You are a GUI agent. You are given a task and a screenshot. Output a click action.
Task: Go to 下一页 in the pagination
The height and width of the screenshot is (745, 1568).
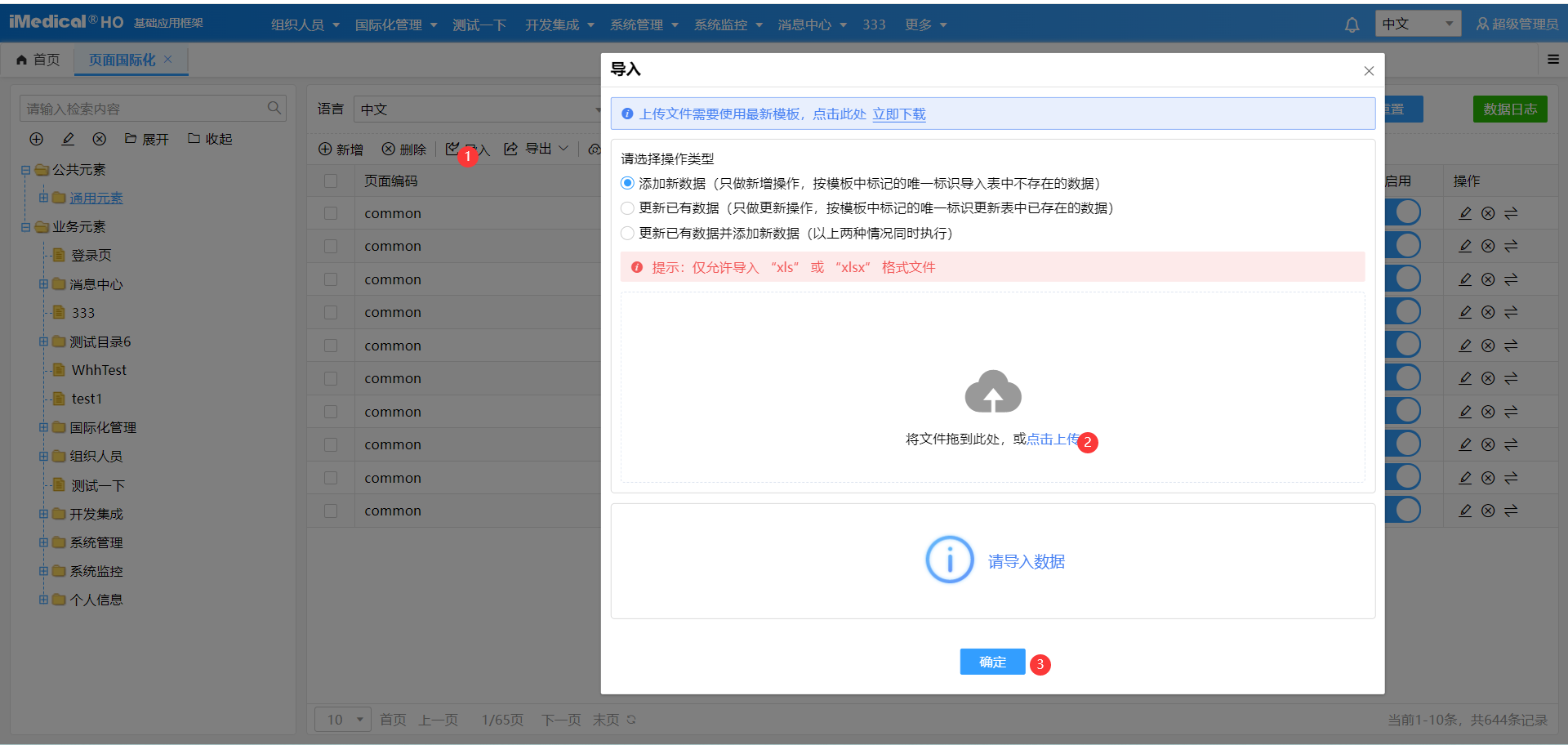[561, 720]
